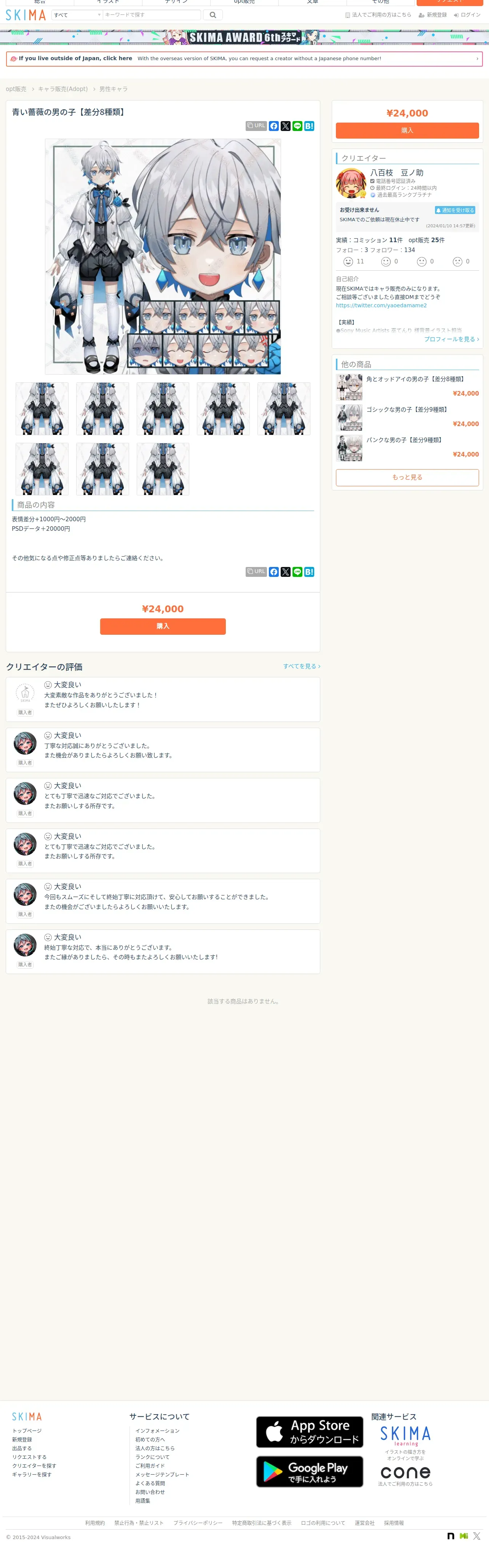Share on X below the product description
The image size is (489, 1568).
pyautogui.click(x=286, y=572)
